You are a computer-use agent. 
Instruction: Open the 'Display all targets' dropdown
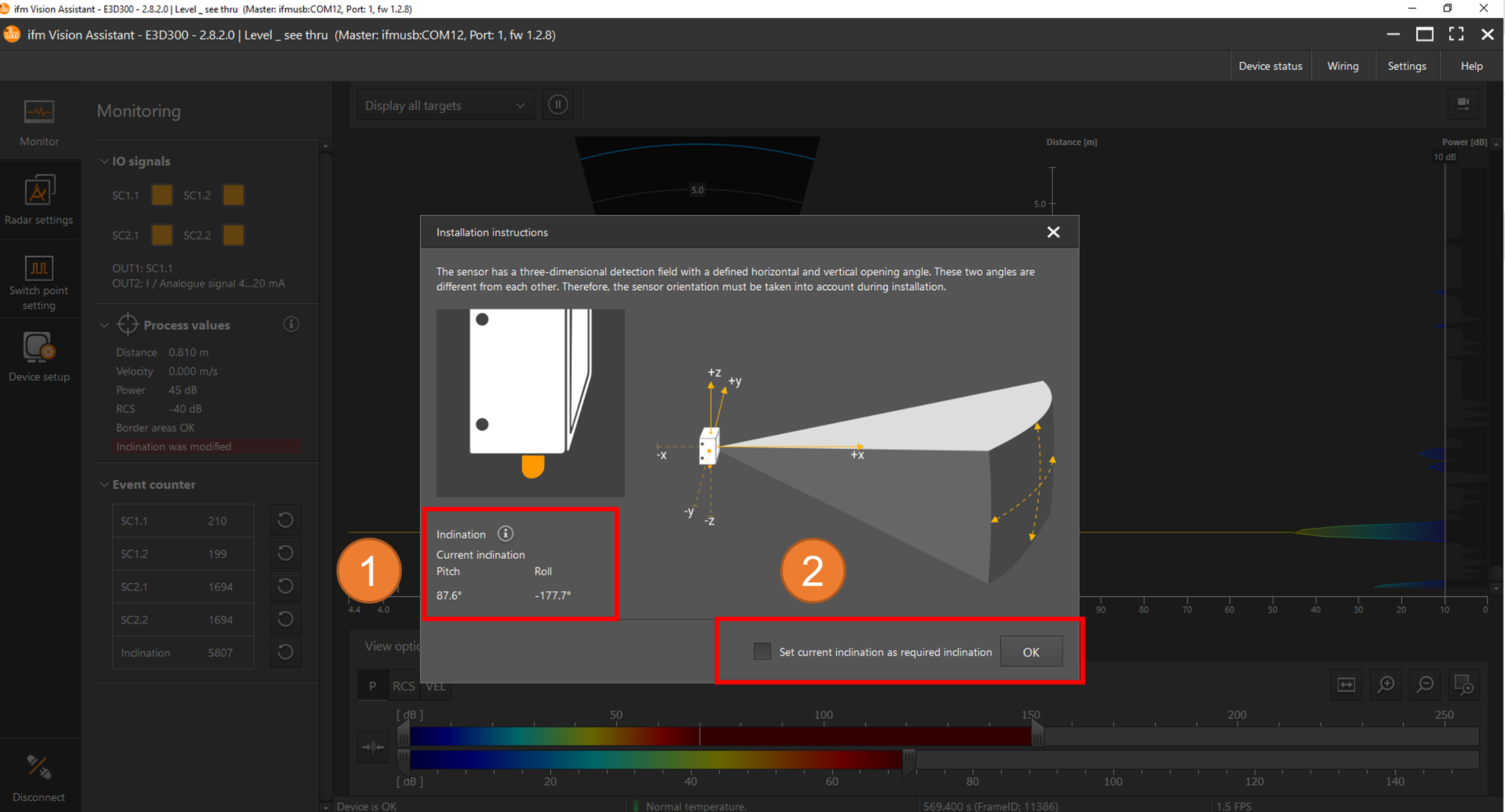point(445,105)
